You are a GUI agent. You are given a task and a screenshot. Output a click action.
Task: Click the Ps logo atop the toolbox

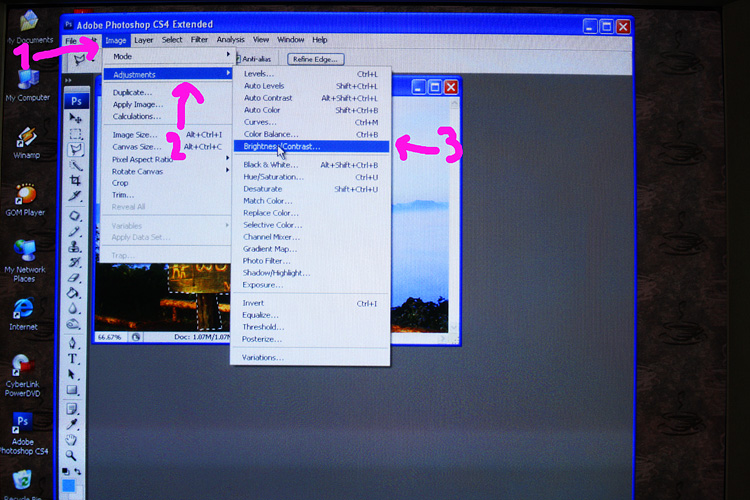click(76, 101)
